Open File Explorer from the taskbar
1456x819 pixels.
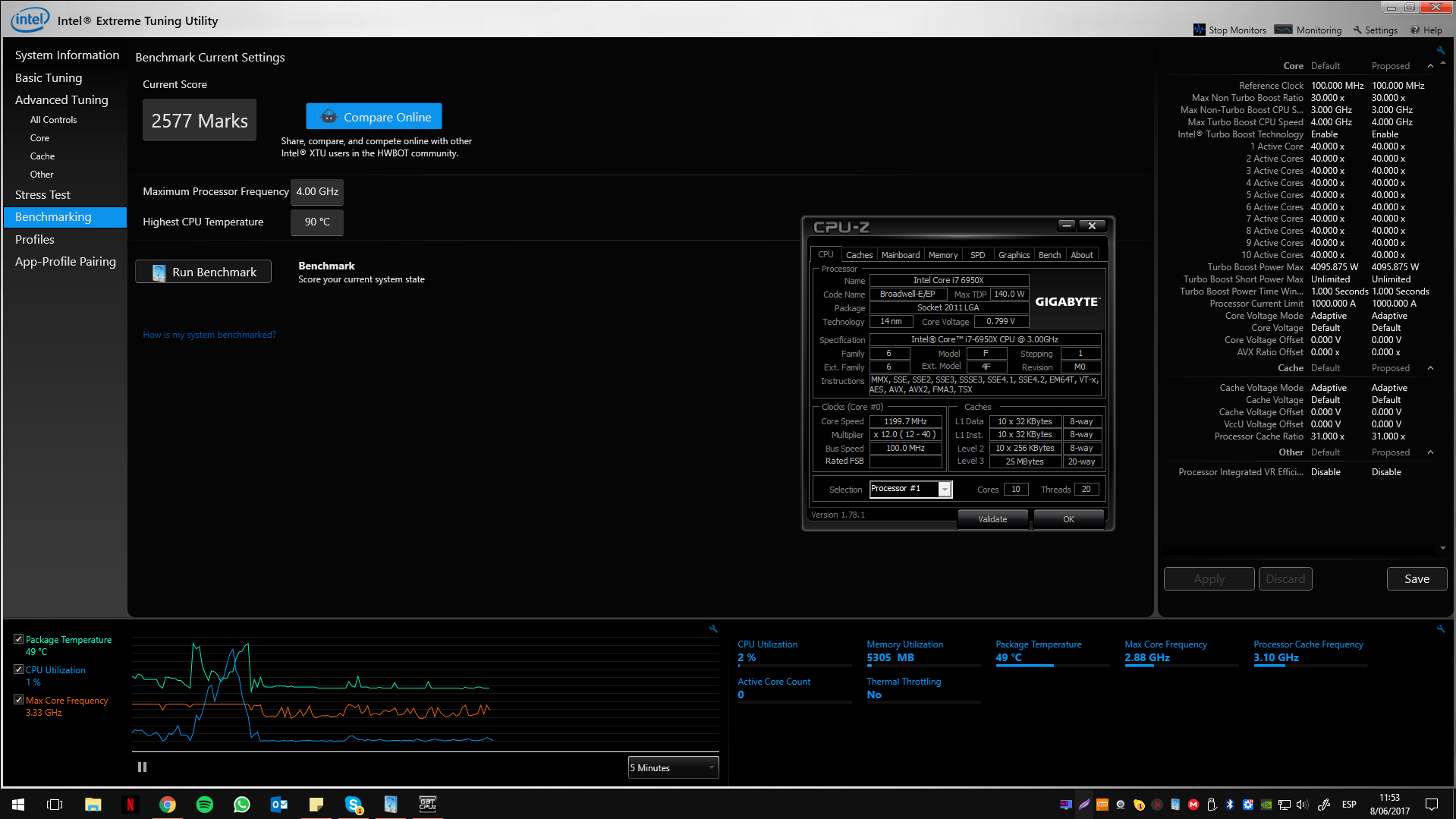coord(93,804)
